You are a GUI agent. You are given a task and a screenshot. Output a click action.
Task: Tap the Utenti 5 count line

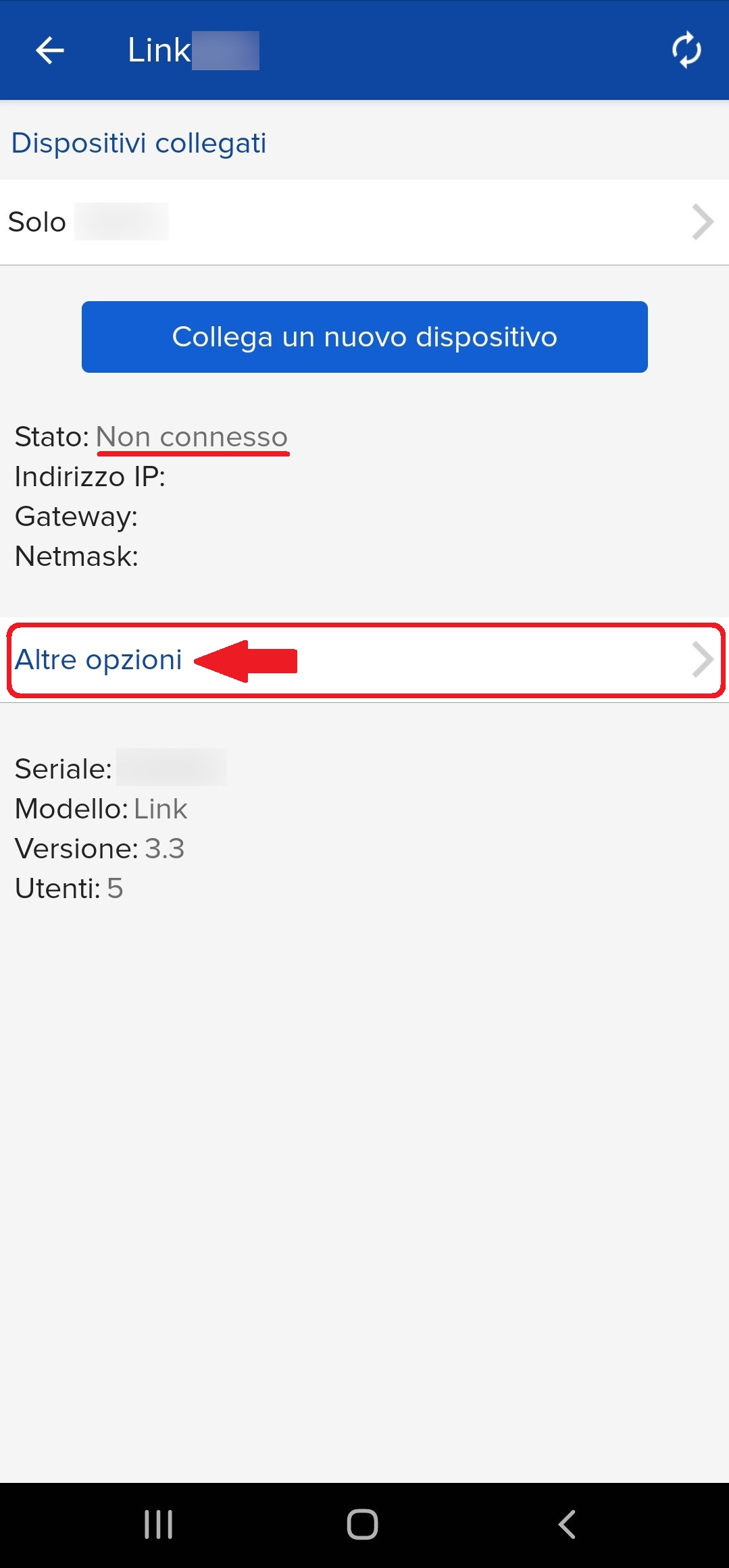[69, 888]
